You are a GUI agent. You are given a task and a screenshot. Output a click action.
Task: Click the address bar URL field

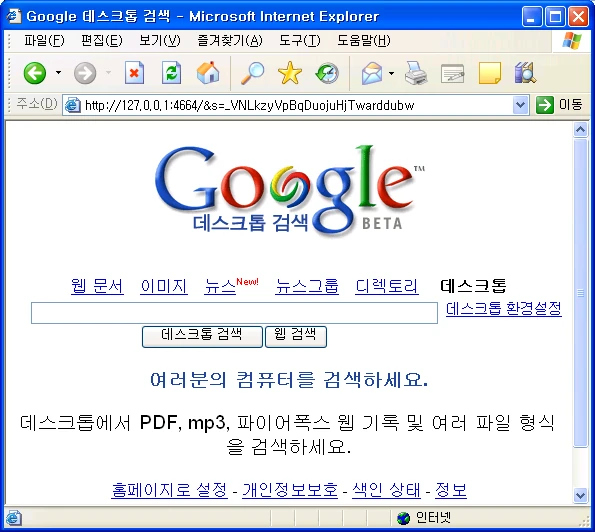click(x=296, y=105)
